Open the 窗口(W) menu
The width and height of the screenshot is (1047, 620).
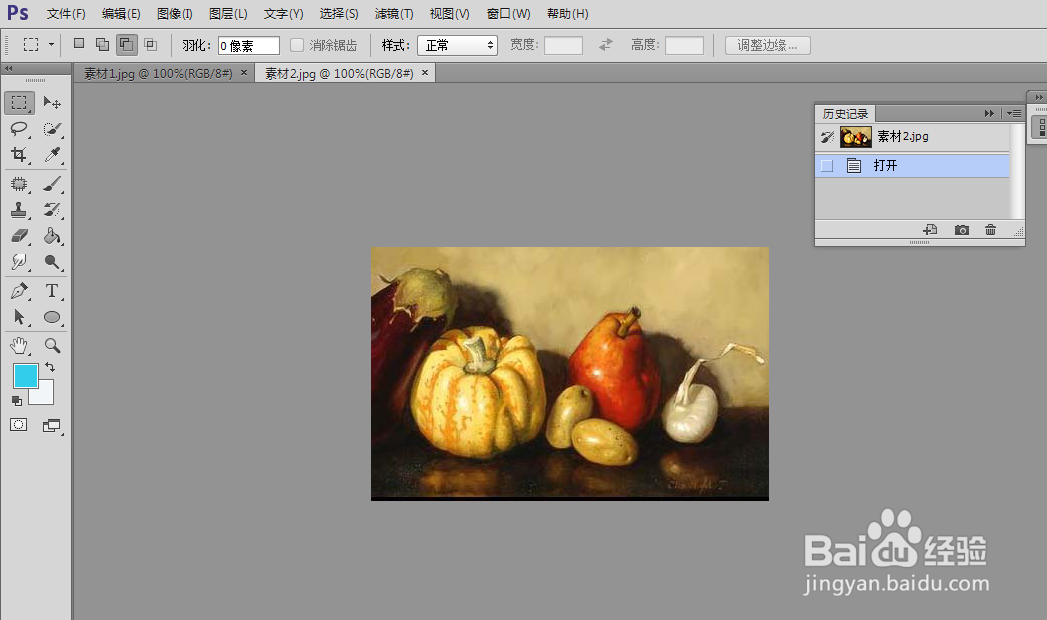(x=508, y=13)
